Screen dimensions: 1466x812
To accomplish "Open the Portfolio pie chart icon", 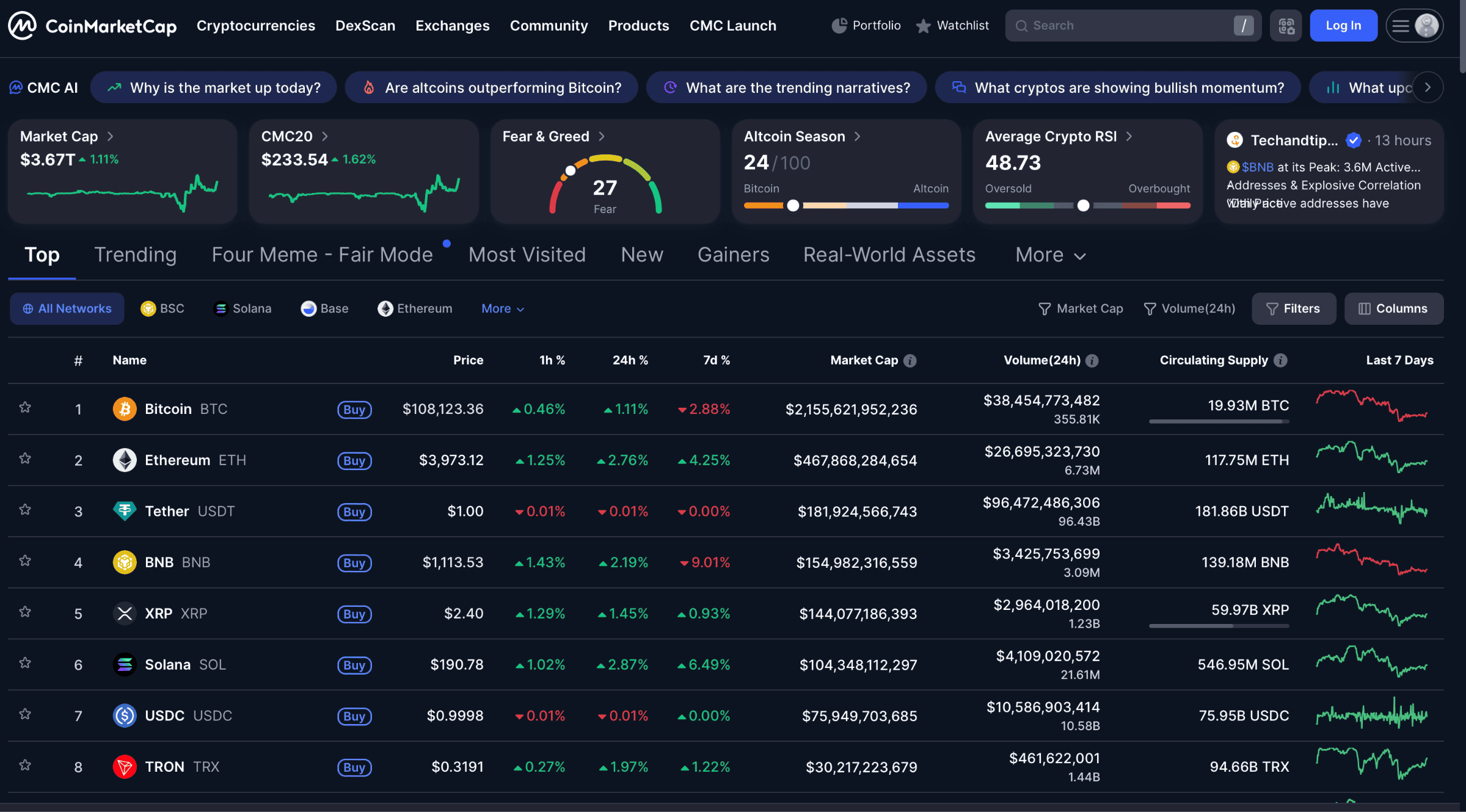I will point(839,26).
